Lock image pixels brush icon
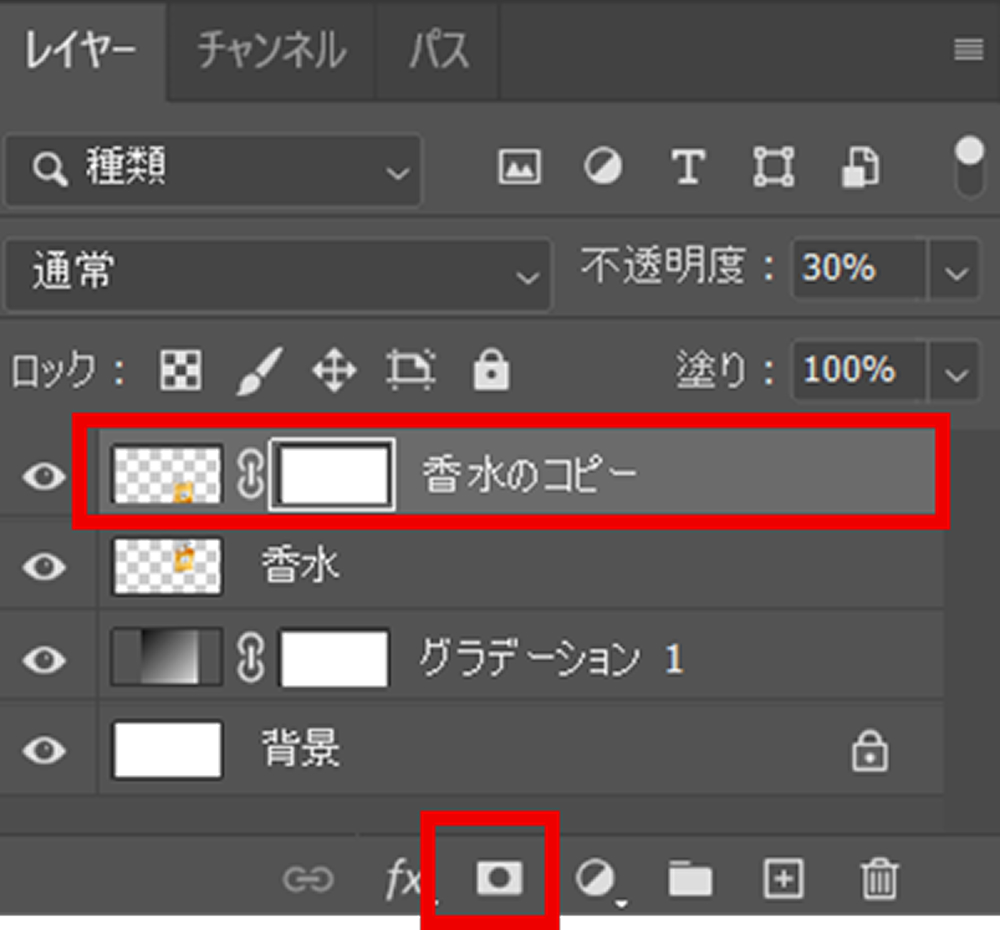 (260, 372)
